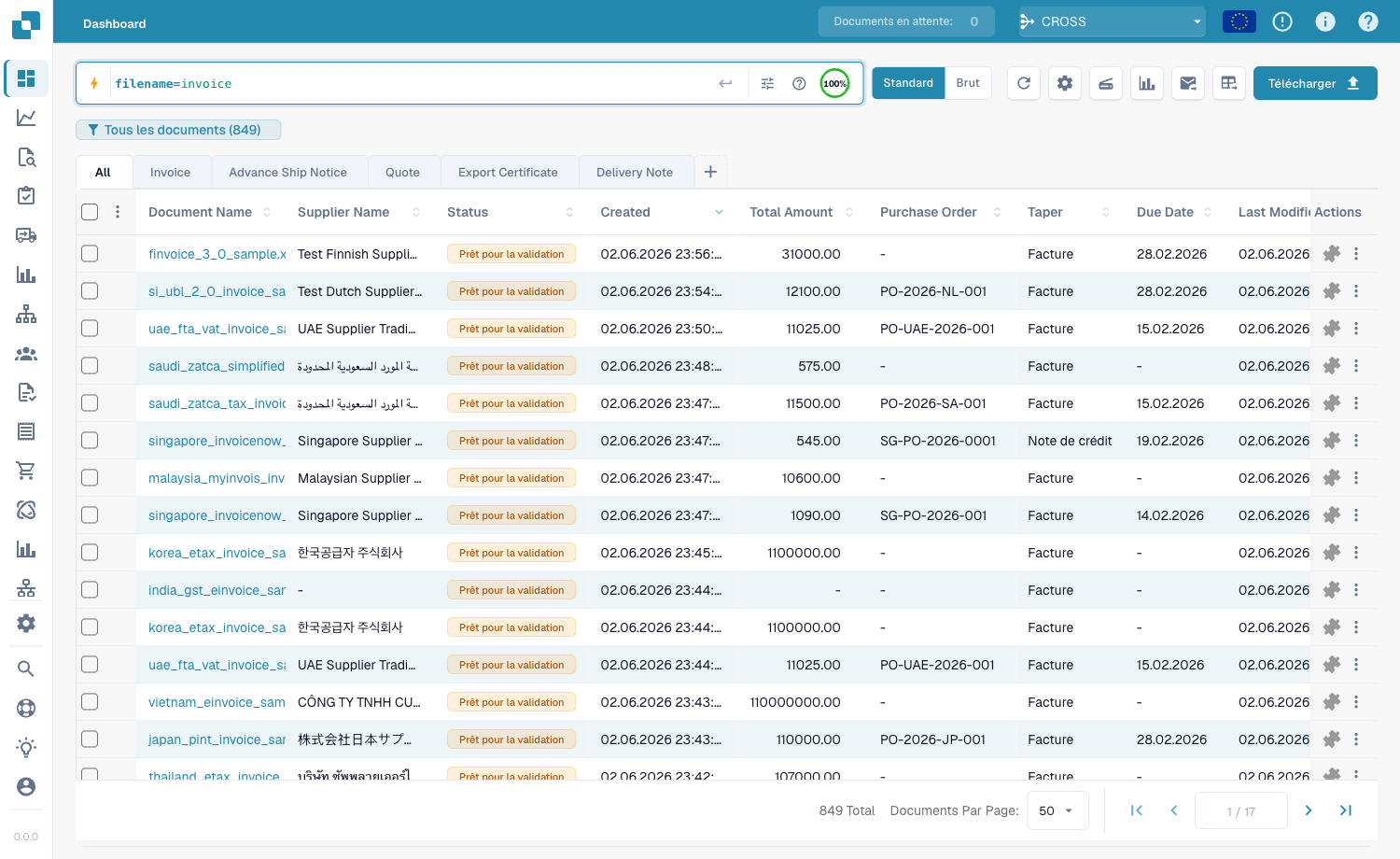Select the All tab
1400x859 pixels.
tap(103, 172)
